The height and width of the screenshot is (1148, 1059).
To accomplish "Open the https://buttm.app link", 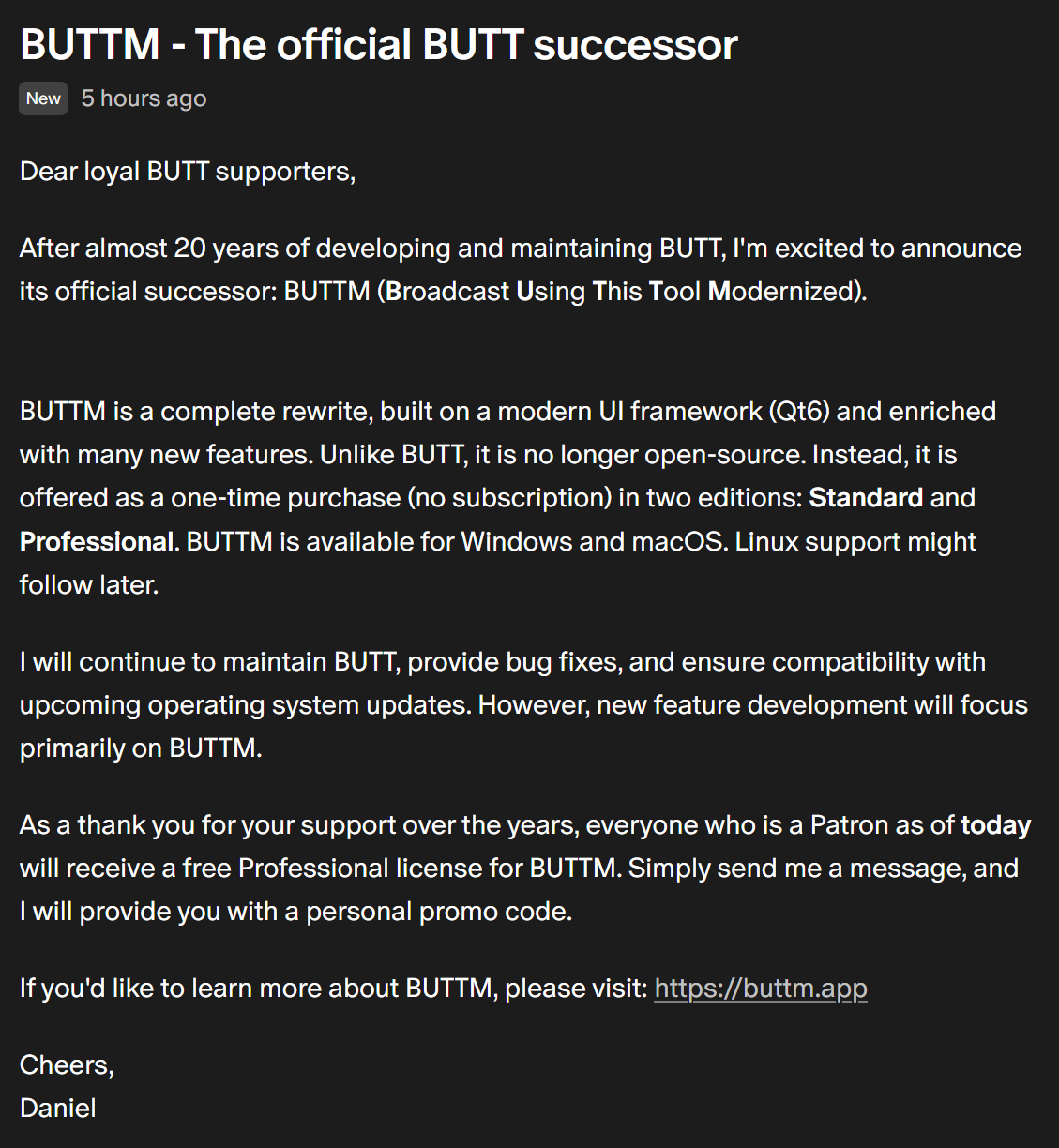I will point(760,988).
